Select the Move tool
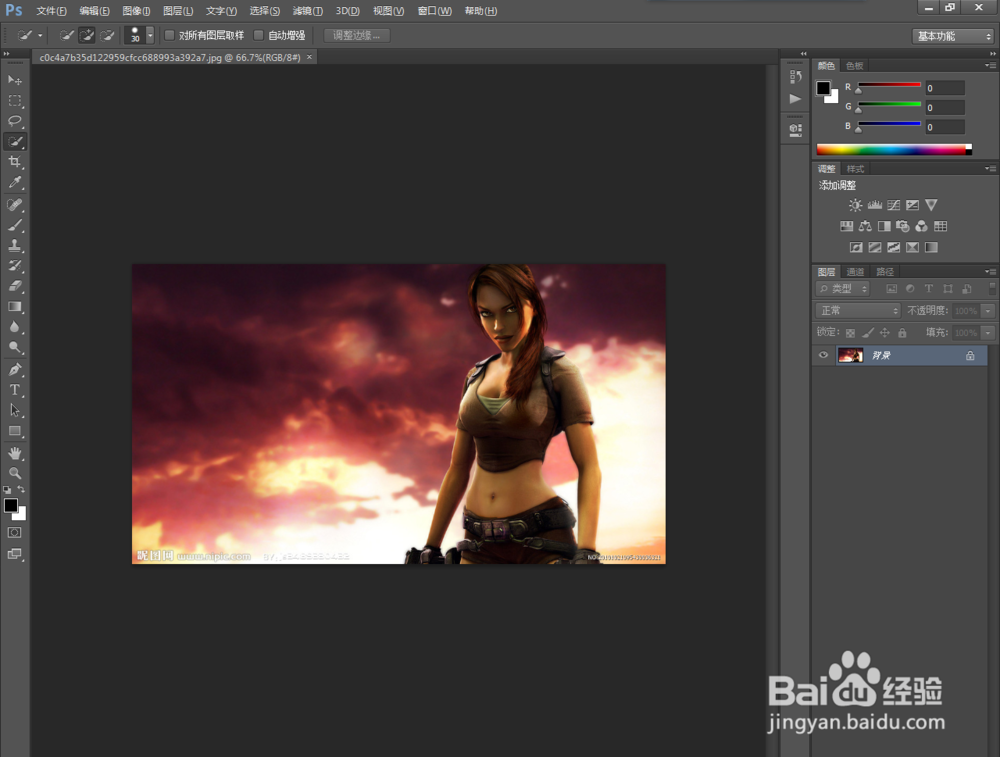The height and width of the screenshot is (757, 1000). coord(15,80)
